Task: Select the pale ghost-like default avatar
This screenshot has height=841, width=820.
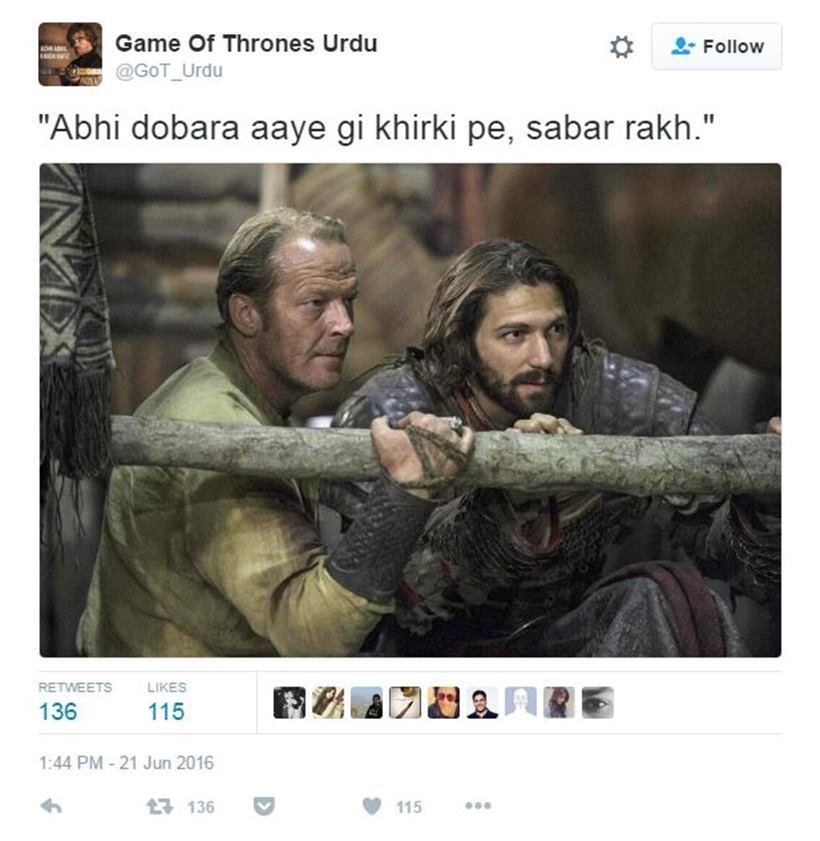Action: pos(521,702)
